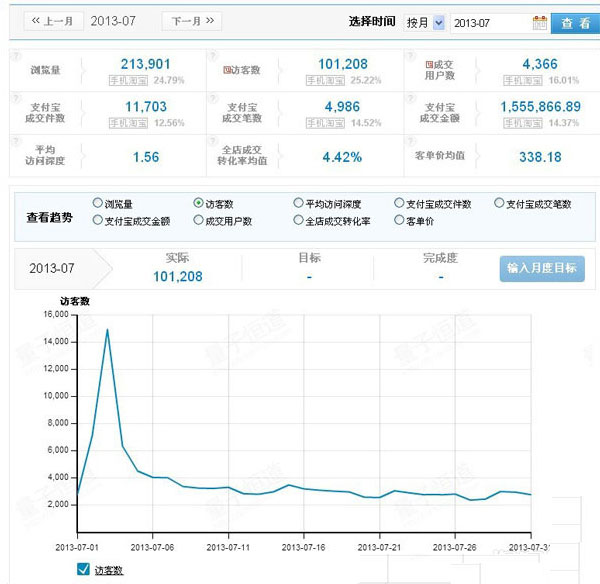
Task: Select the 平均访问深度 radio button
Action: coord(298,203)
